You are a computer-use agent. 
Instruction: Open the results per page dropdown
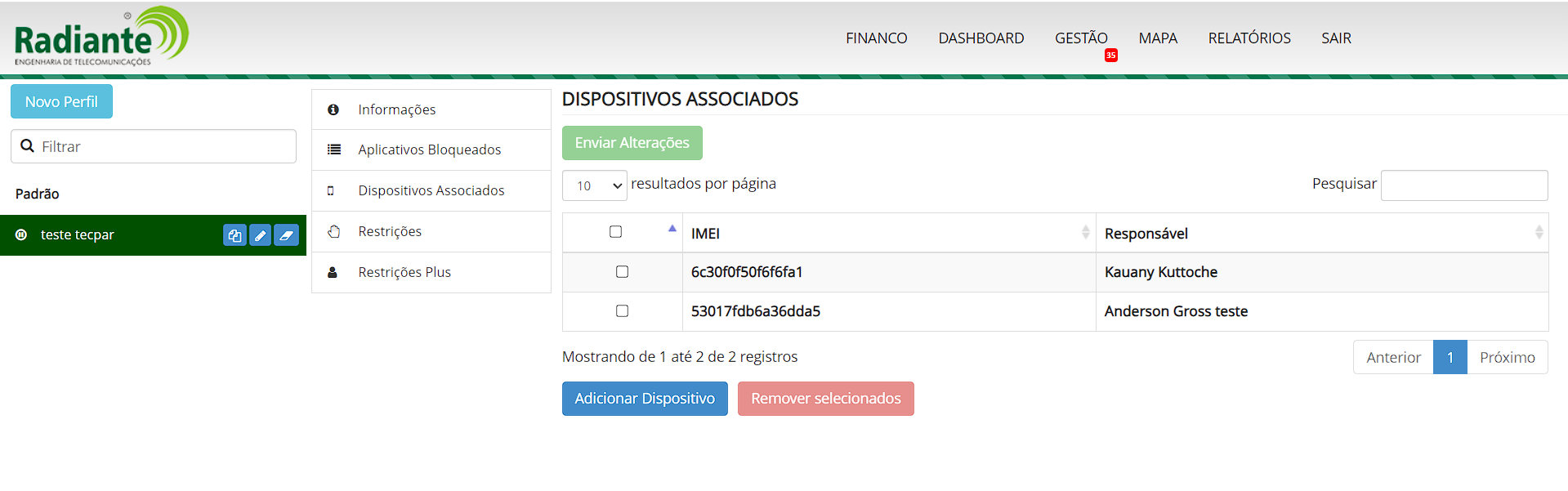(594, 185)
